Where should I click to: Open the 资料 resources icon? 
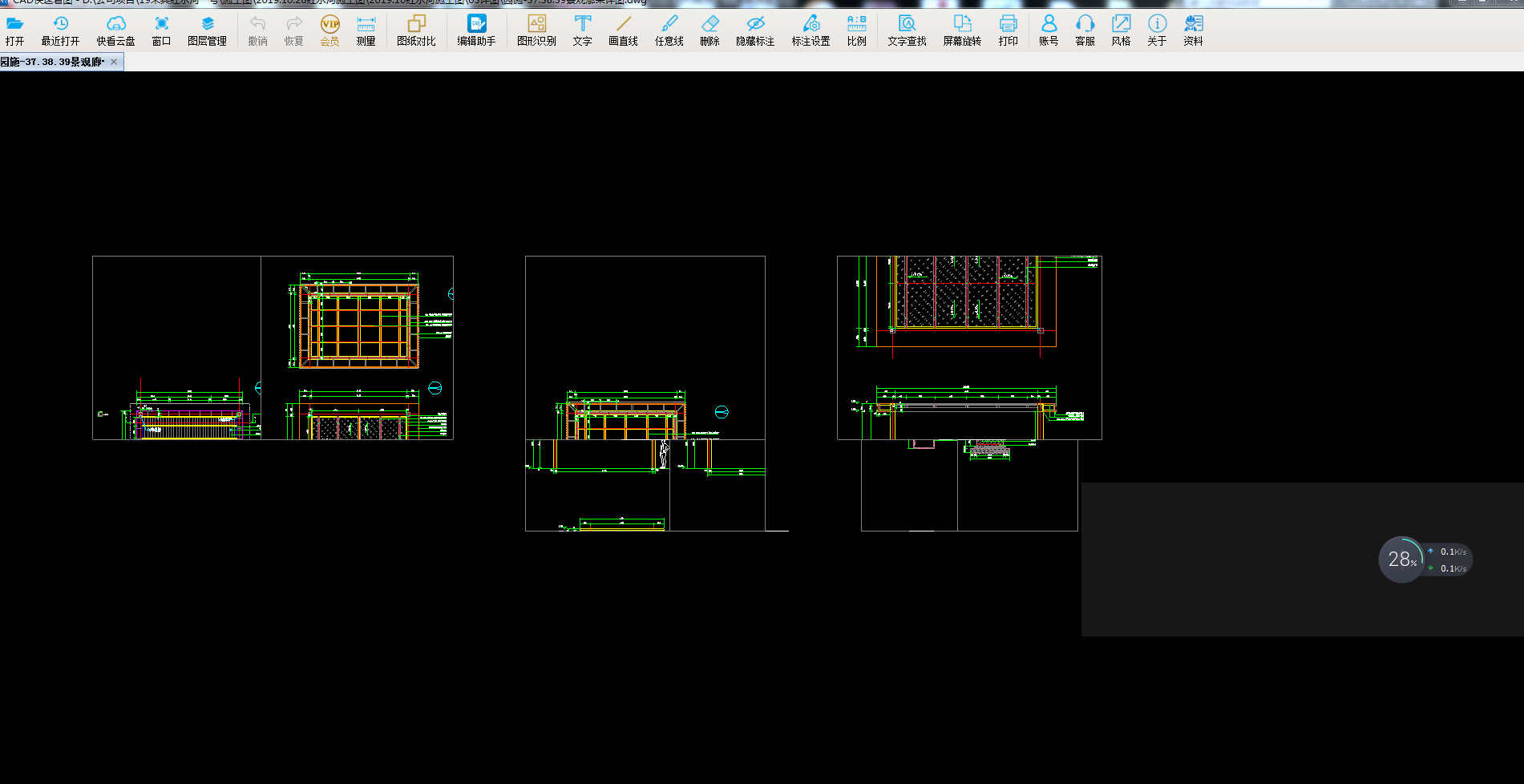tap(1193, 30)
